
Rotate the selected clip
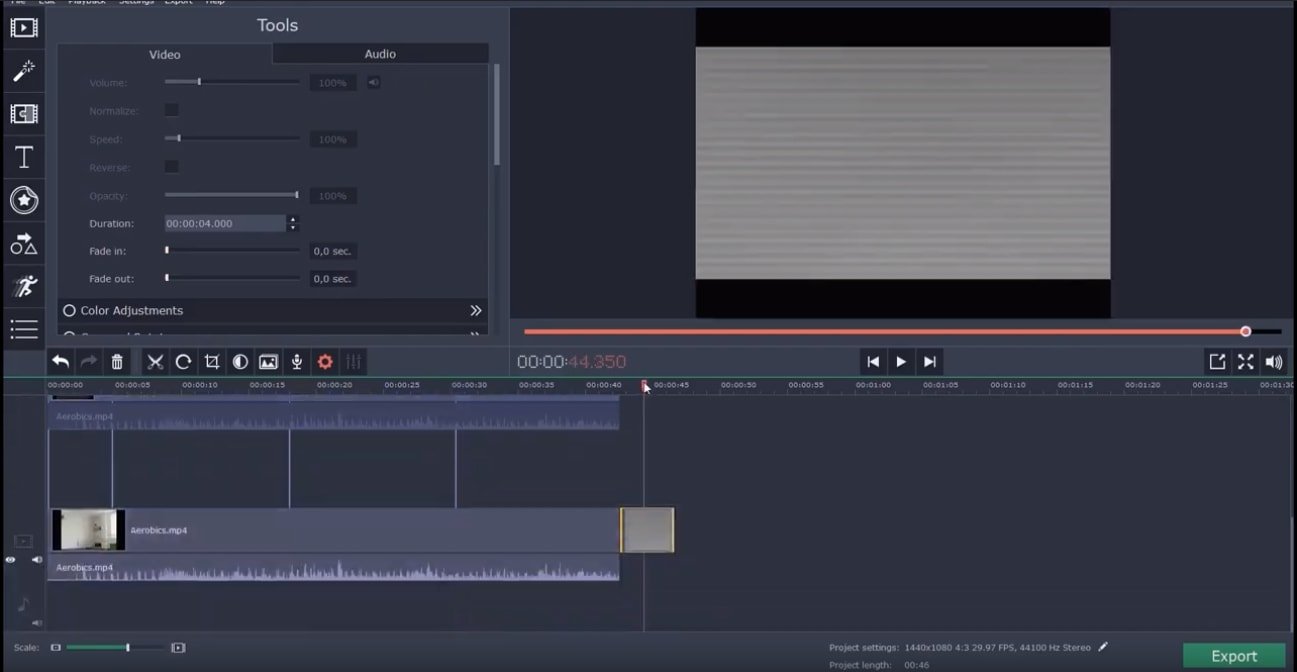pos(183,362)
